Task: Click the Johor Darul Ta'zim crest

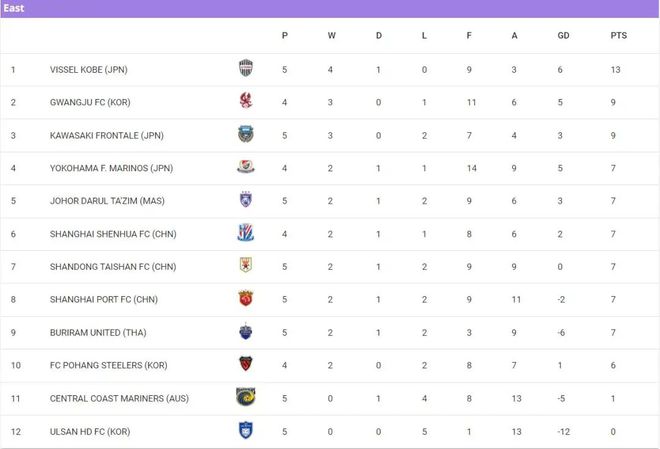Action: [x=246, y=199]
